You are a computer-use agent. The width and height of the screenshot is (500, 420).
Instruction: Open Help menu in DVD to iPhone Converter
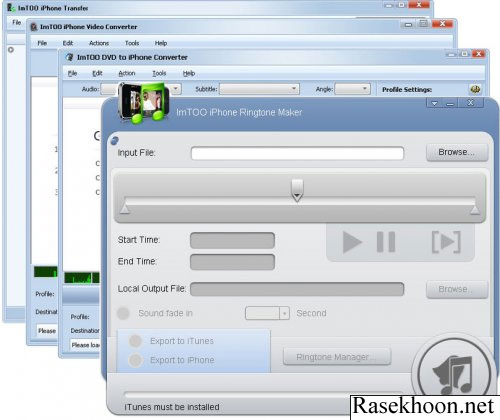click(189, 73)
